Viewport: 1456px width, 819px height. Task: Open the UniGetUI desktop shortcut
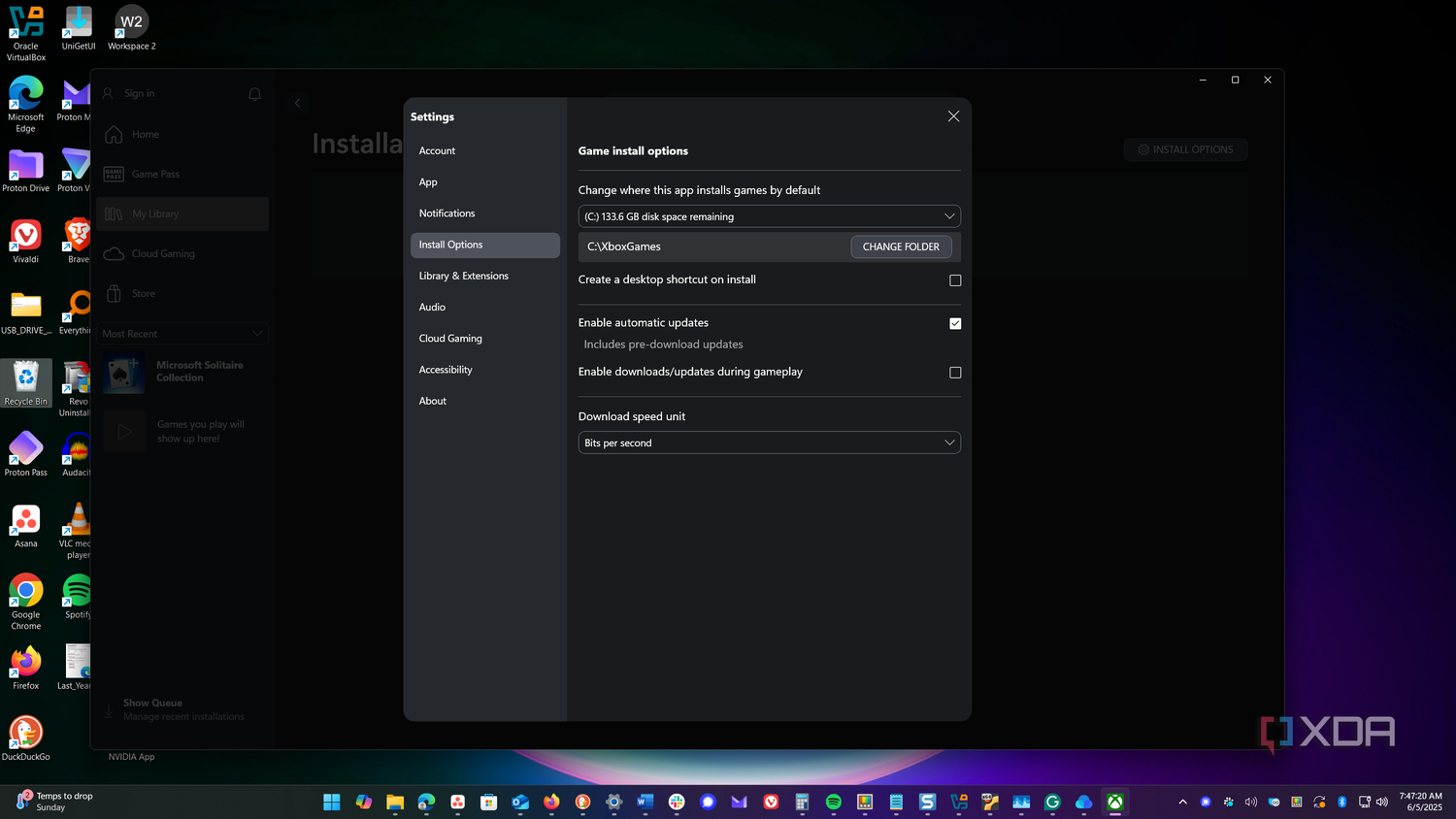point(79,28)
